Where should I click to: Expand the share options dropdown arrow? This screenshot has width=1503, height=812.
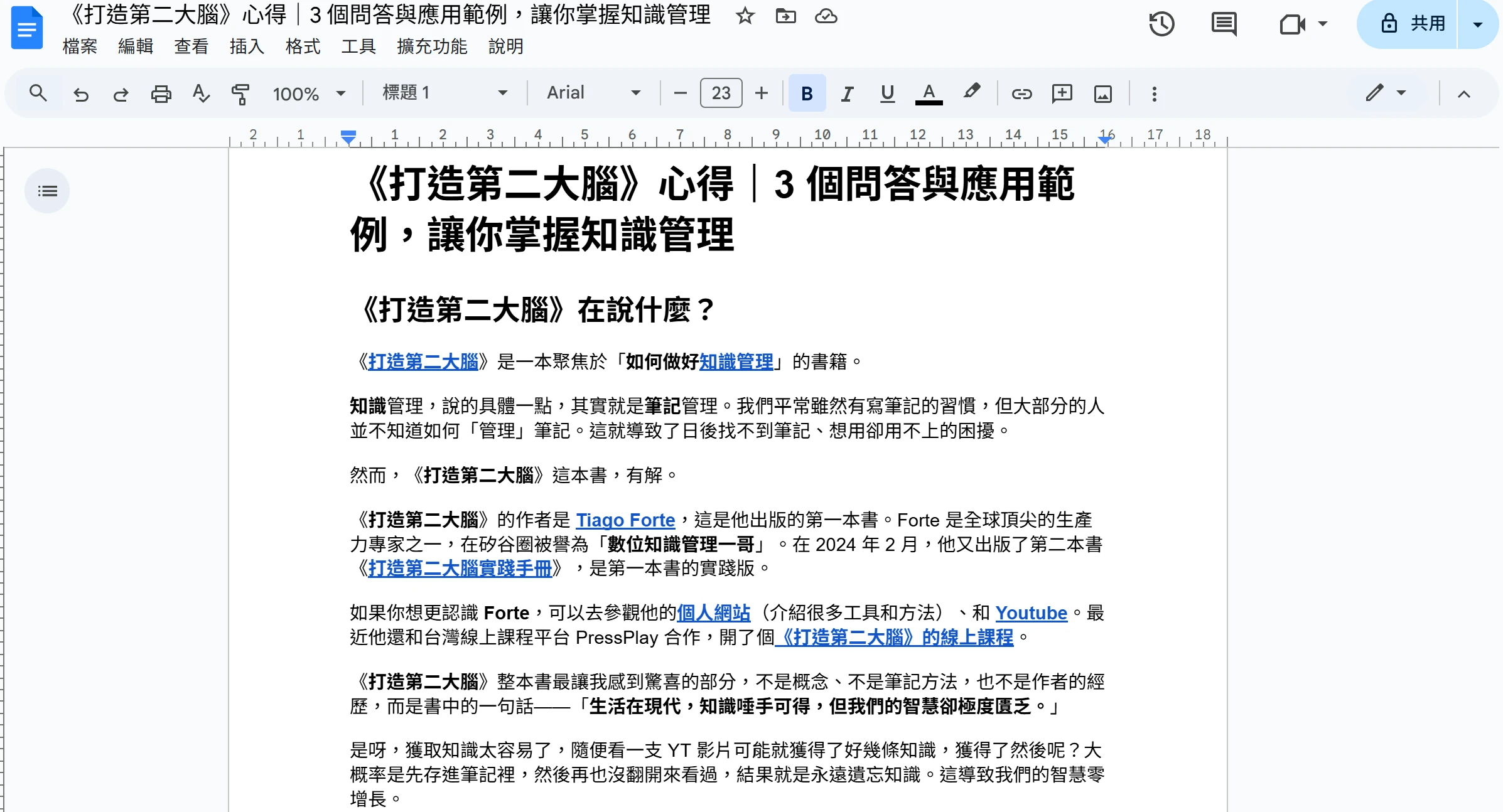pyautogui.click(x=1478, y=24)
